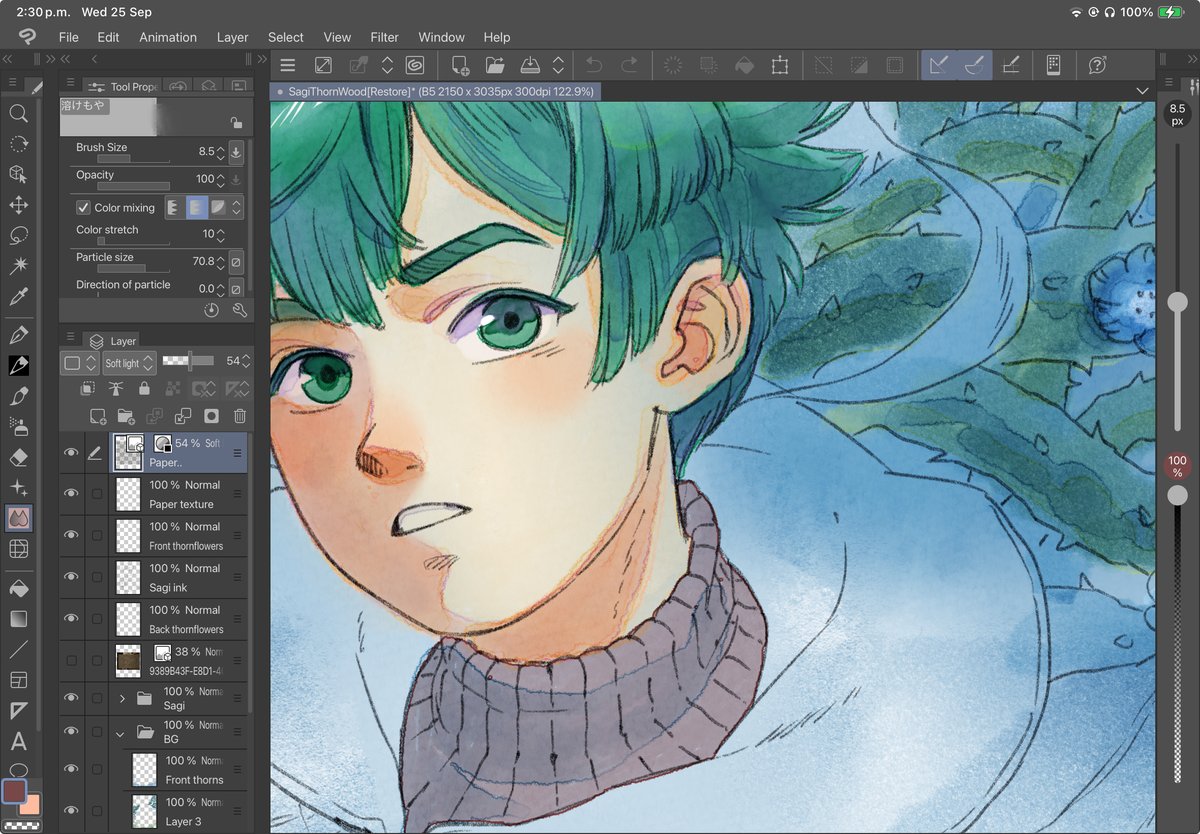Toggle the Color mixing checkbox

click(83, 207)
